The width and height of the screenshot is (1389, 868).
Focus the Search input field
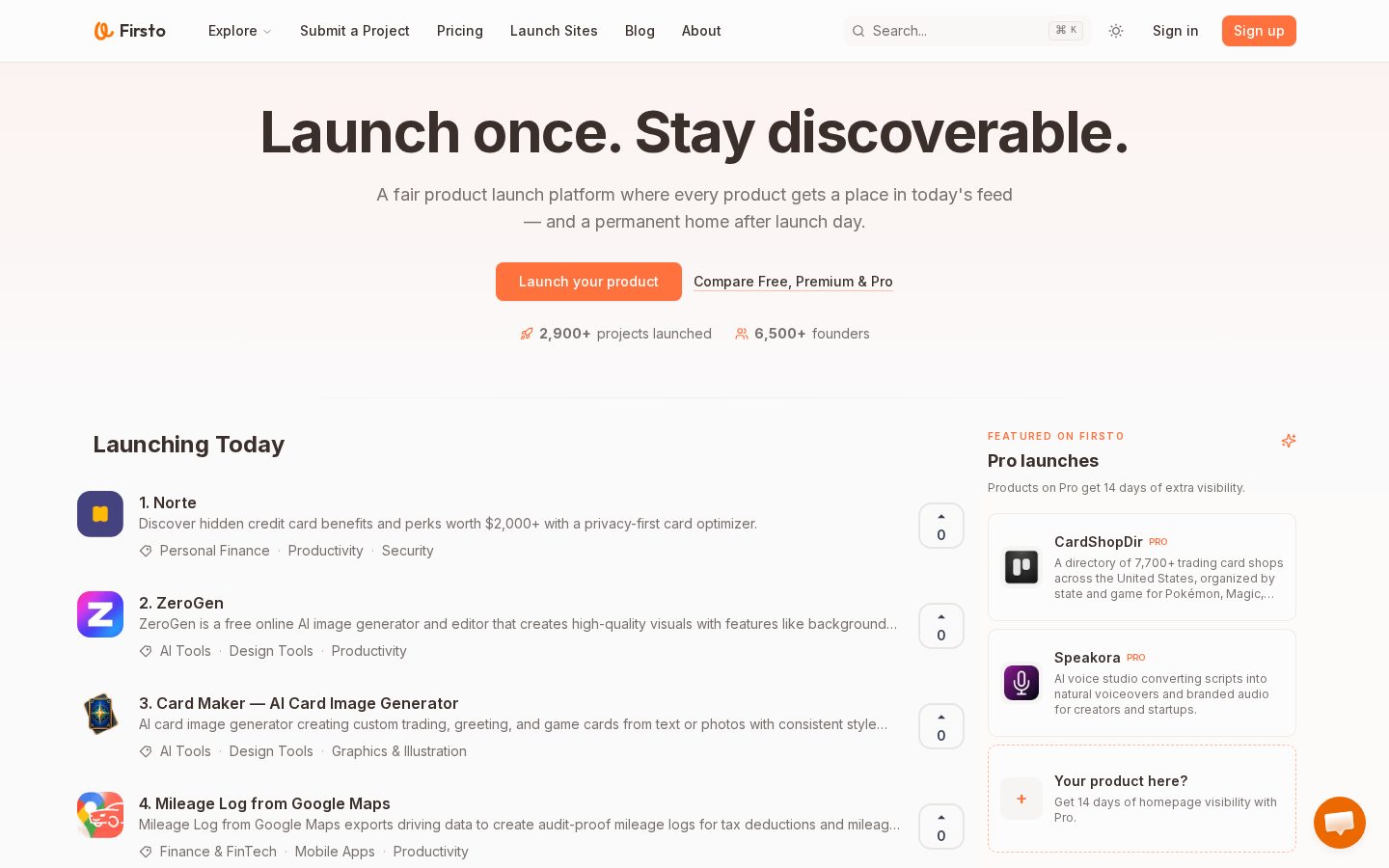pyautogui.click(x=967, y=31)
